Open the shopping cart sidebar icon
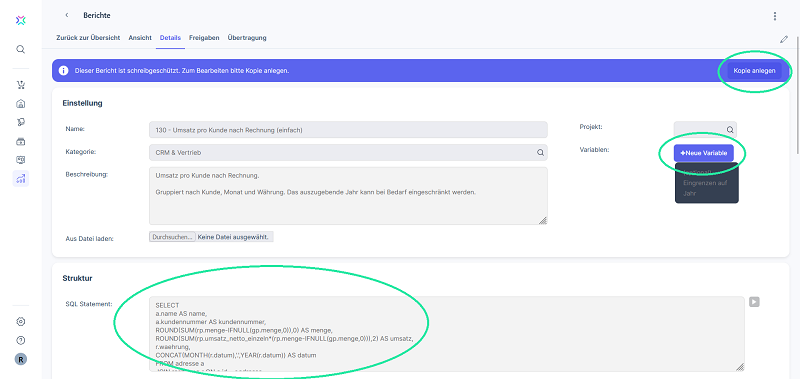 [x=20, y=85]
